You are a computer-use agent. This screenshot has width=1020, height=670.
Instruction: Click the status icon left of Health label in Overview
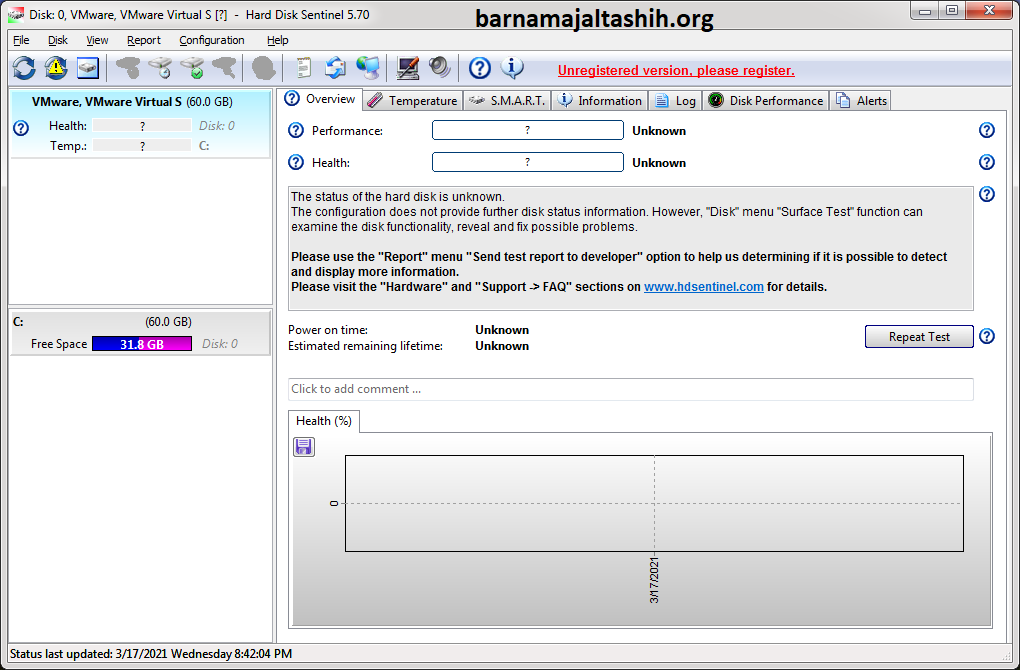click(296, 162)
